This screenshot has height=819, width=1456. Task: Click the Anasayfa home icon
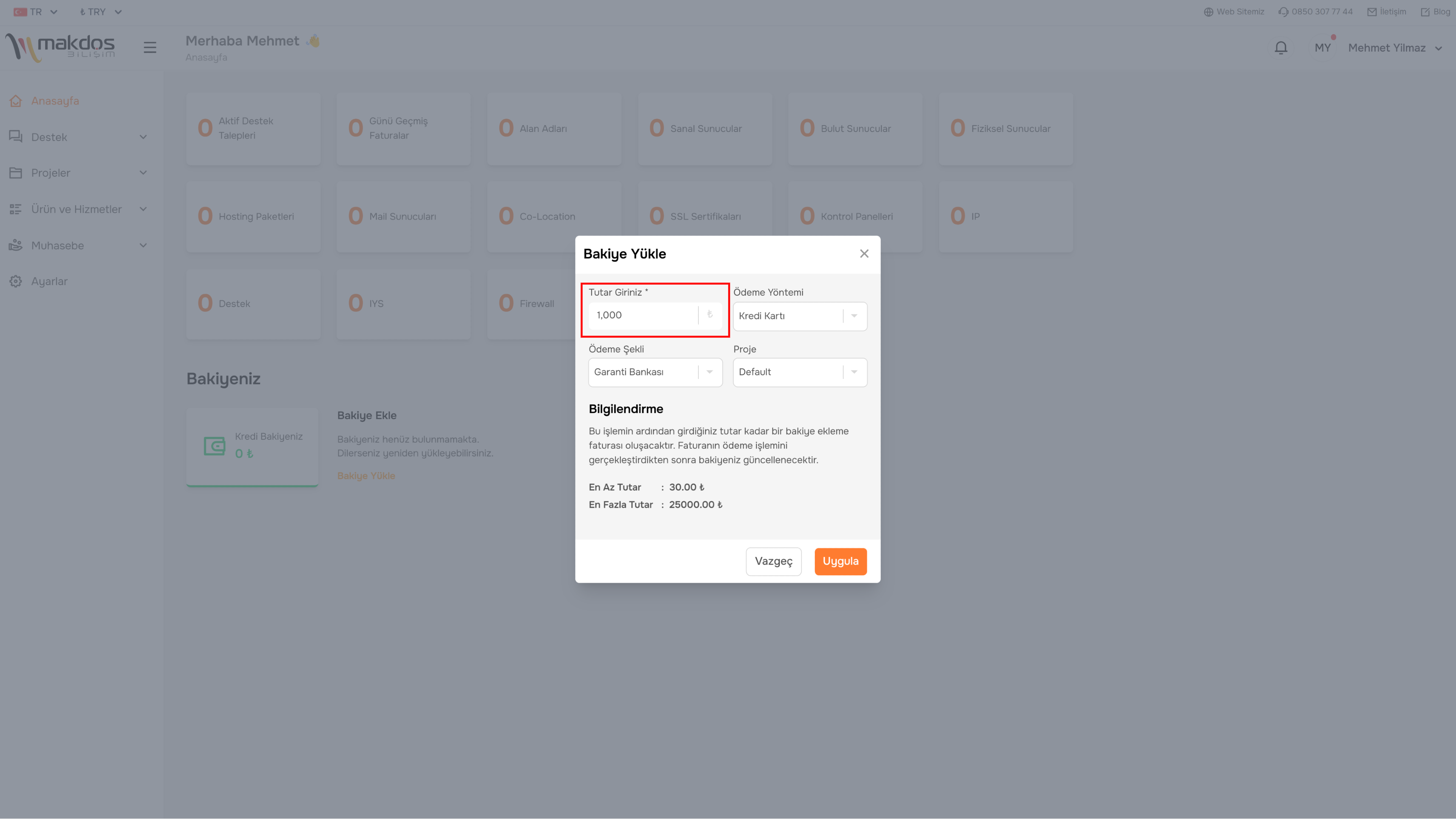16,101
